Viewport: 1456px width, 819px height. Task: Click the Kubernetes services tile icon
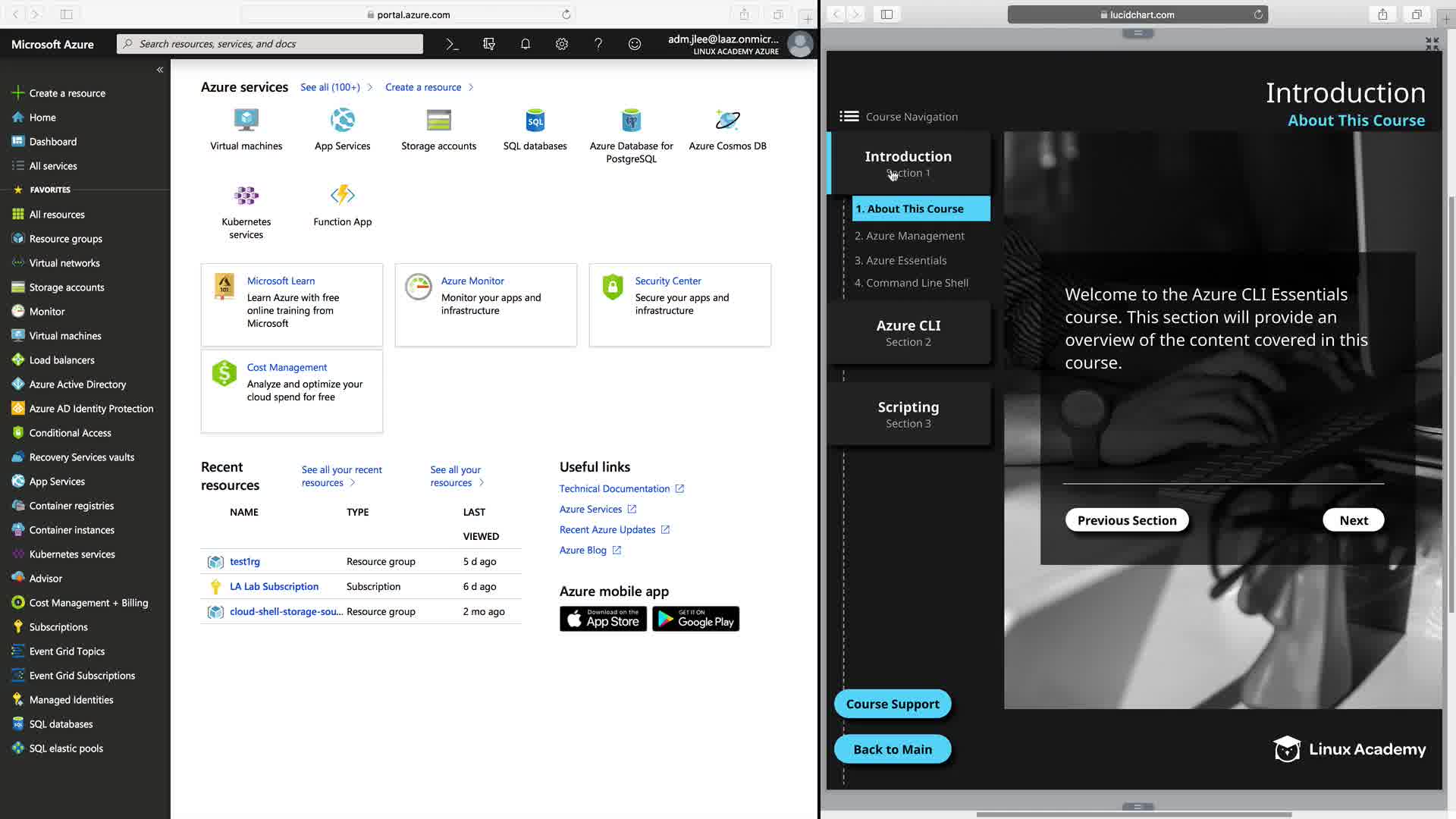tap(246, 196)
